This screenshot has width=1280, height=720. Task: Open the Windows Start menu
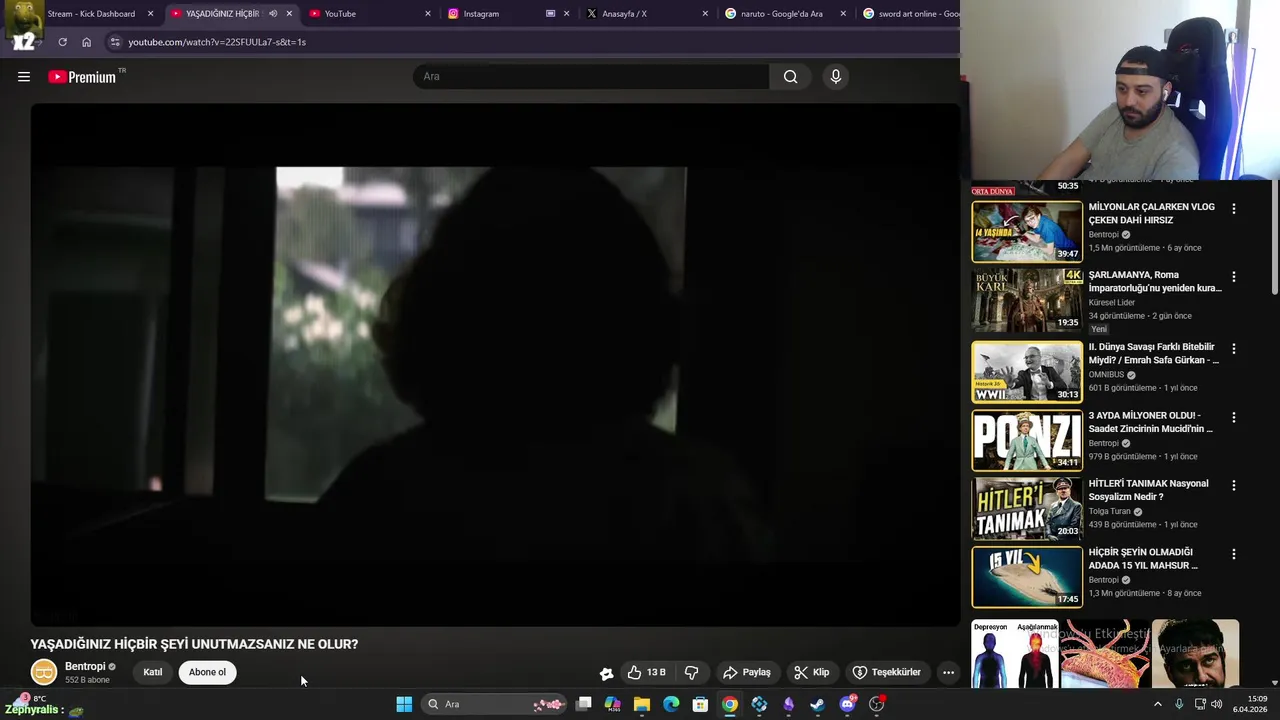(x=404, y=704)
